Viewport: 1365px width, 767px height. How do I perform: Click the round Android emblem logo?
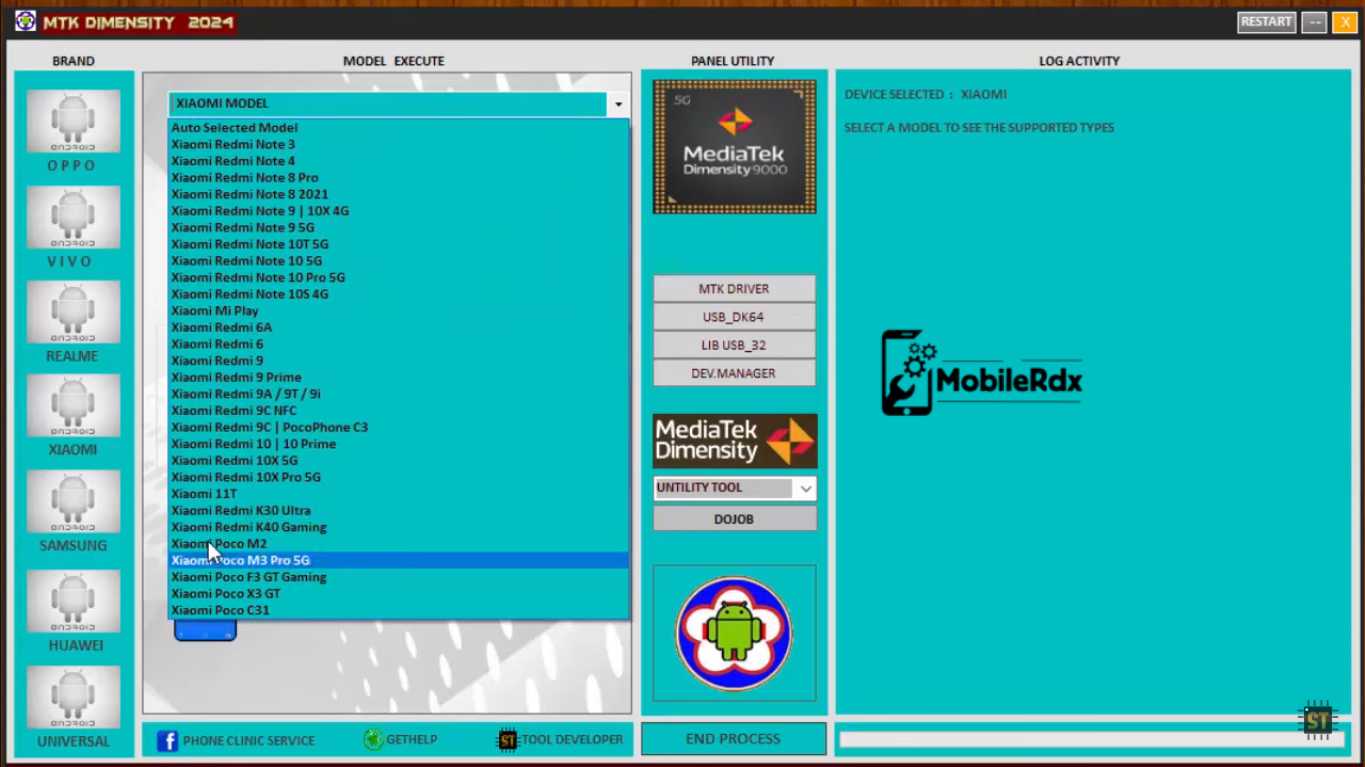734,633
